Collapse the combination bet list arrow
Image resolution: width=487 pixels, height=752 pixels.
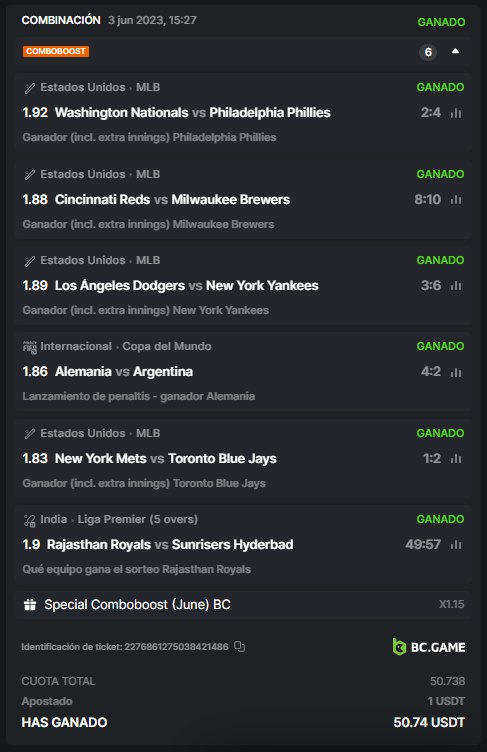point(455,51)
